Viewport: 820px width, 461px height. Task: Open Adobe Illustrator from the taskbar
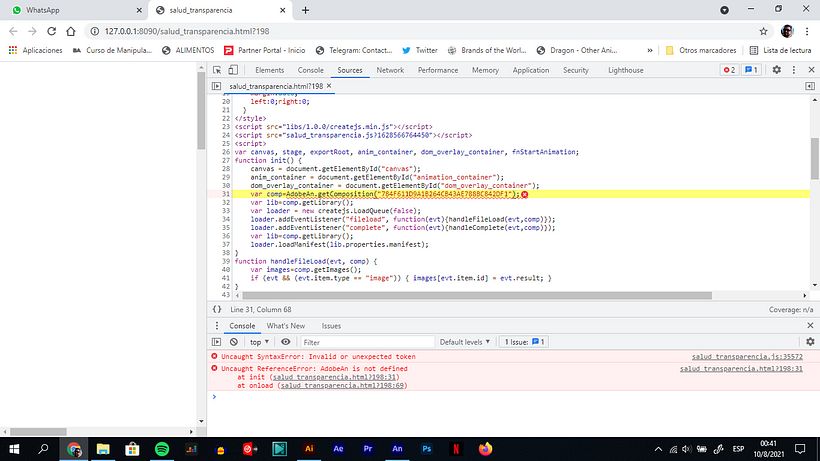[309, 449]
